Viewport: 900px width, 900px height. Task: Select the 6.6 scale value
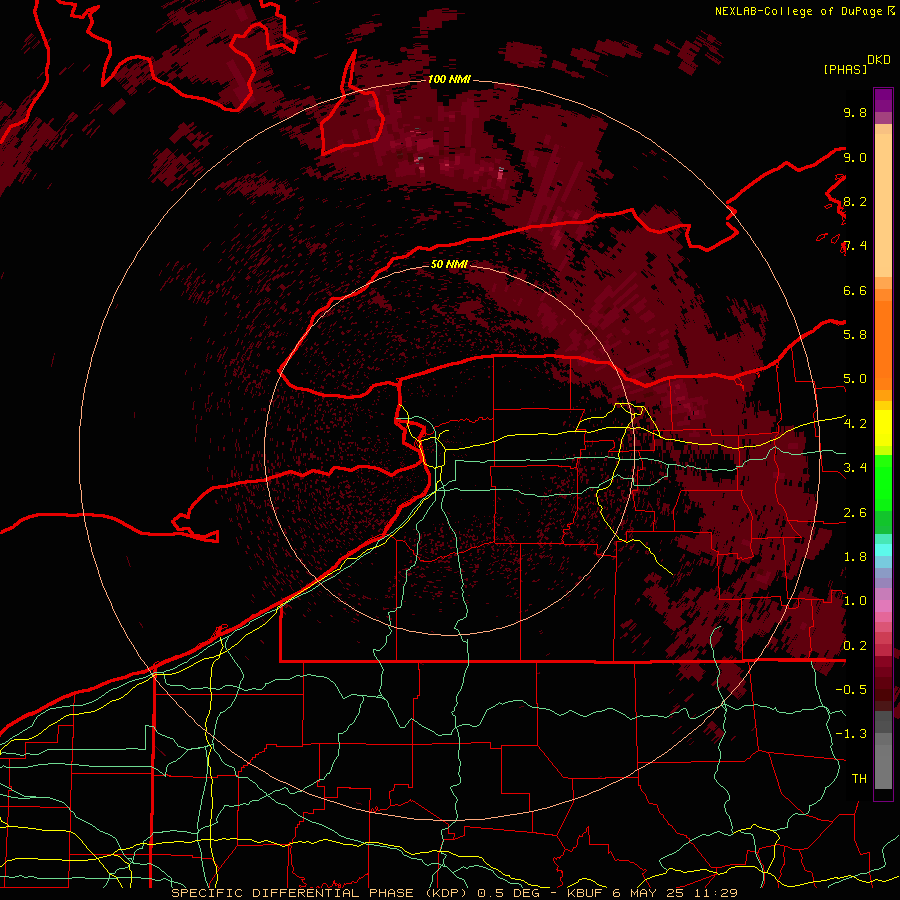point(855,290)
